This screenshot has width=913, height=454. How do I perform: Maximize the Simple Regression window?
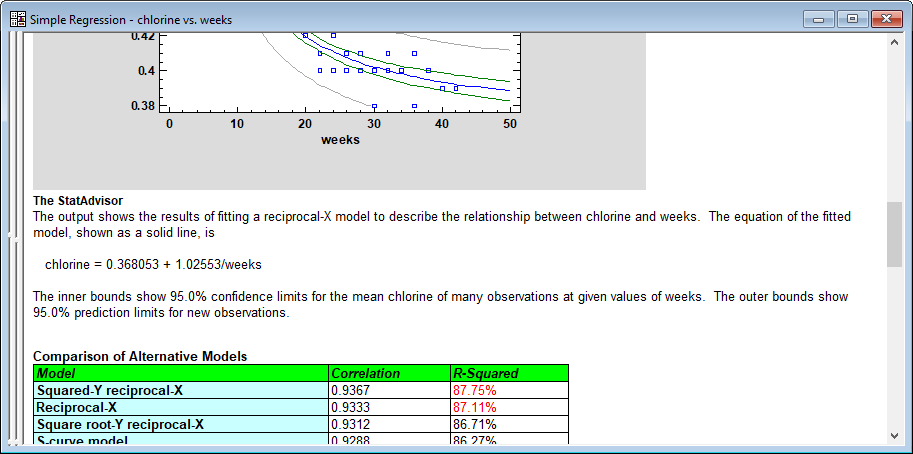point(852,18)
